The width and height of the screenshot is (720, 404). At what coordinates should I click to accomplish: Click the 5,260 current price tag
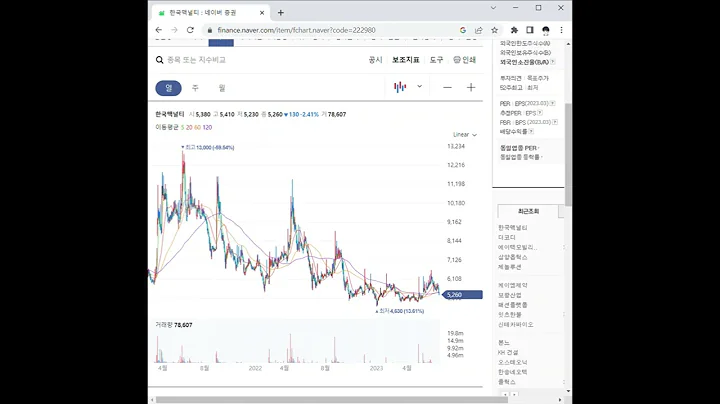[463, 295]
